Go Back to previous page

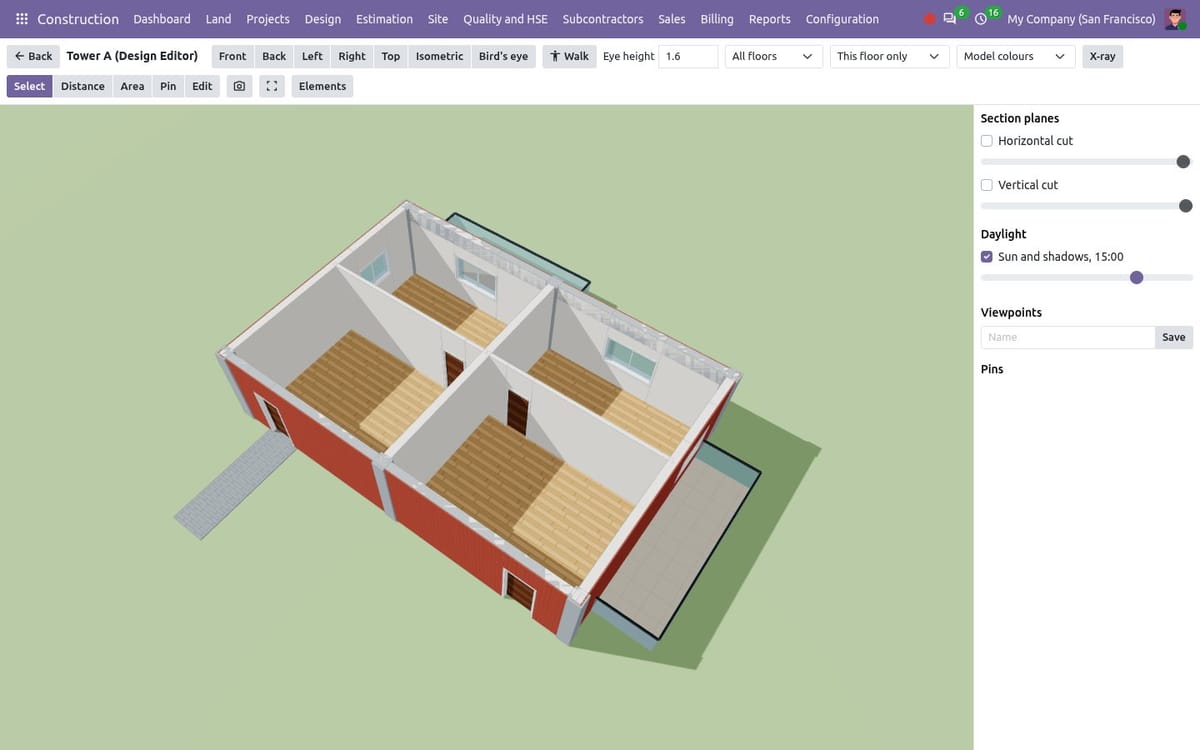(x=33, y=56)
